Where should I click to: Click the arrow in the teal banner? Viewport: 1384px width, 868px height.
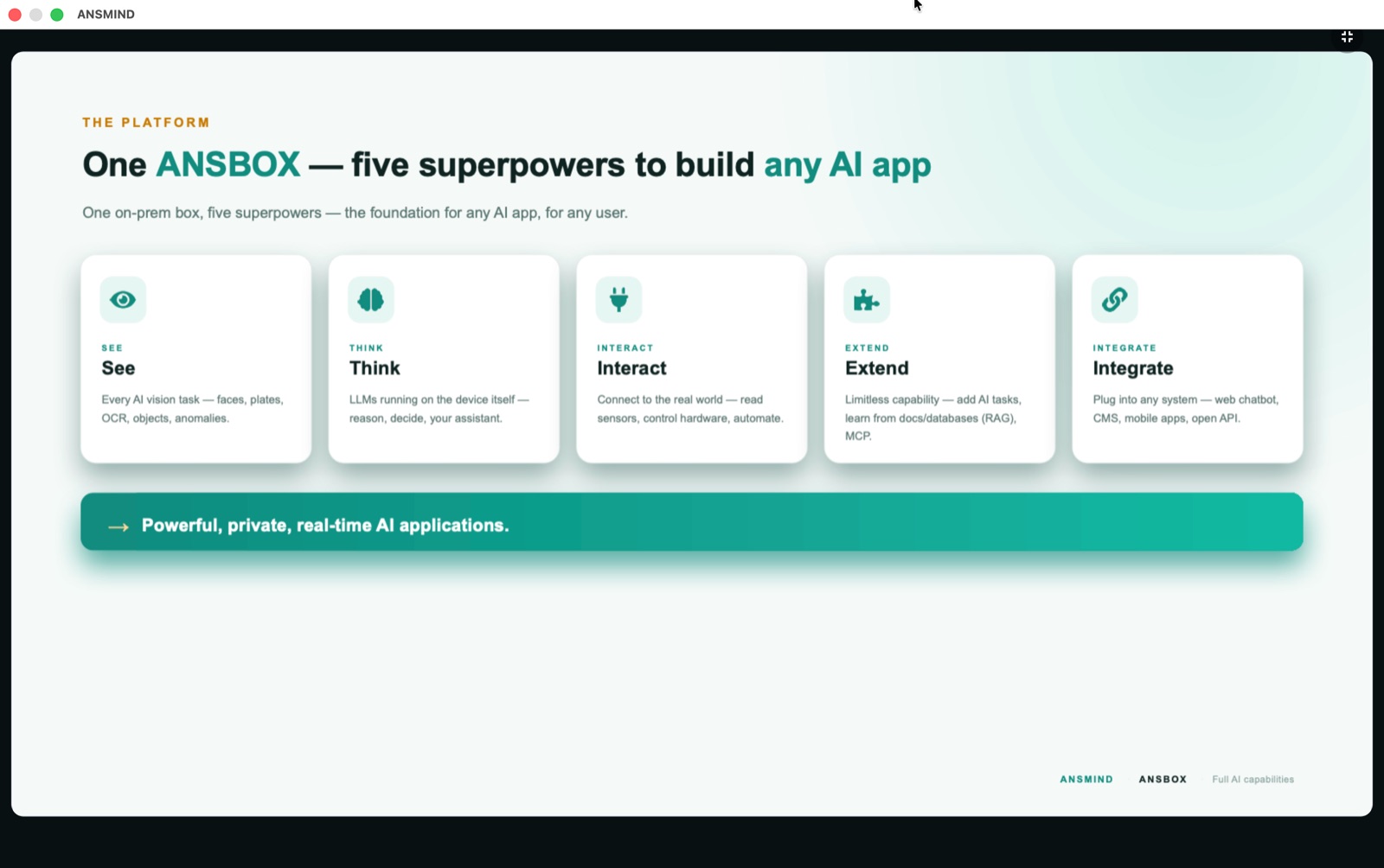[119, 527]
